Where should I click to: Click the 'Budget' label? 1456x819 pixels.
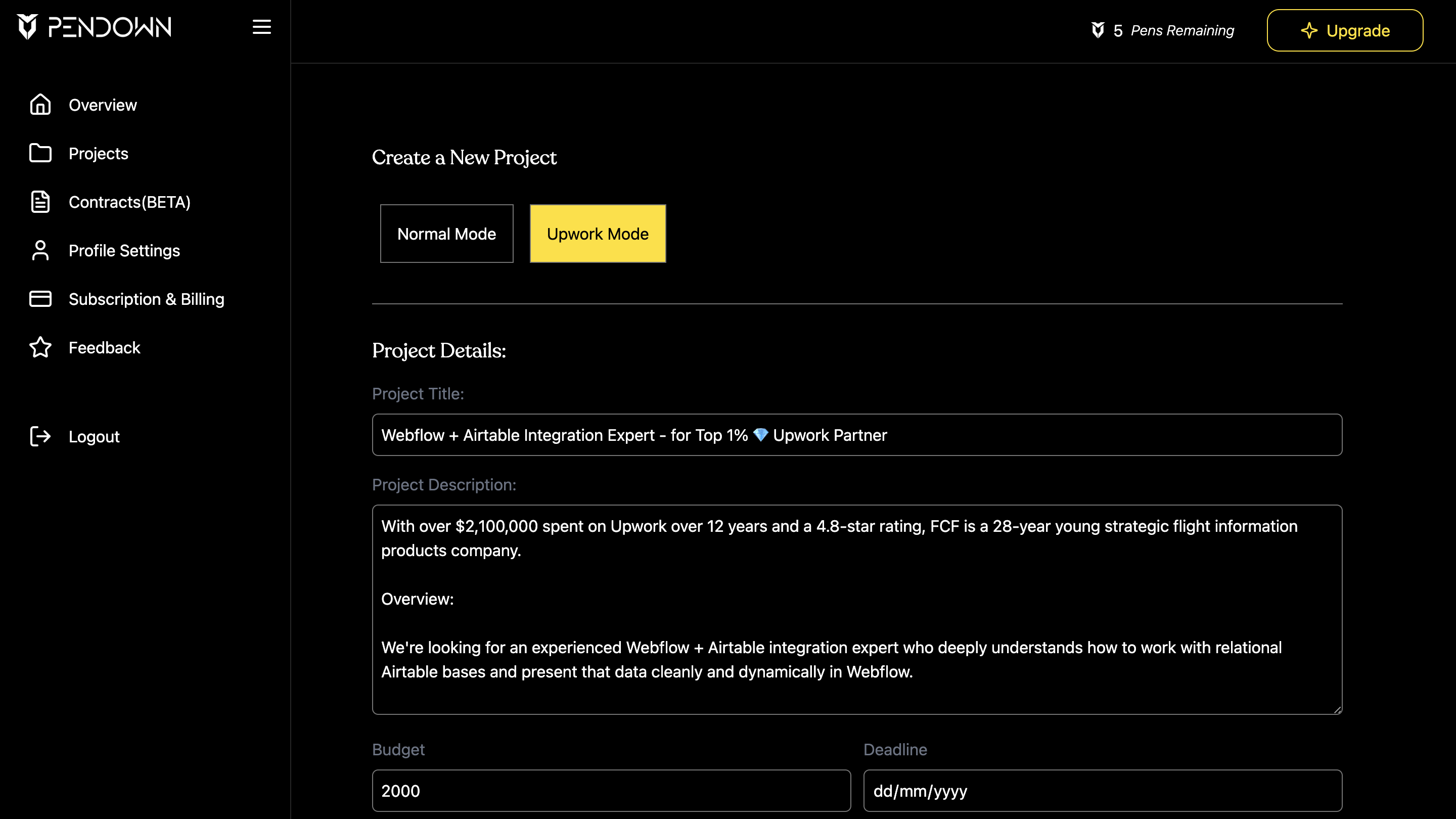(x=398, y=749)
